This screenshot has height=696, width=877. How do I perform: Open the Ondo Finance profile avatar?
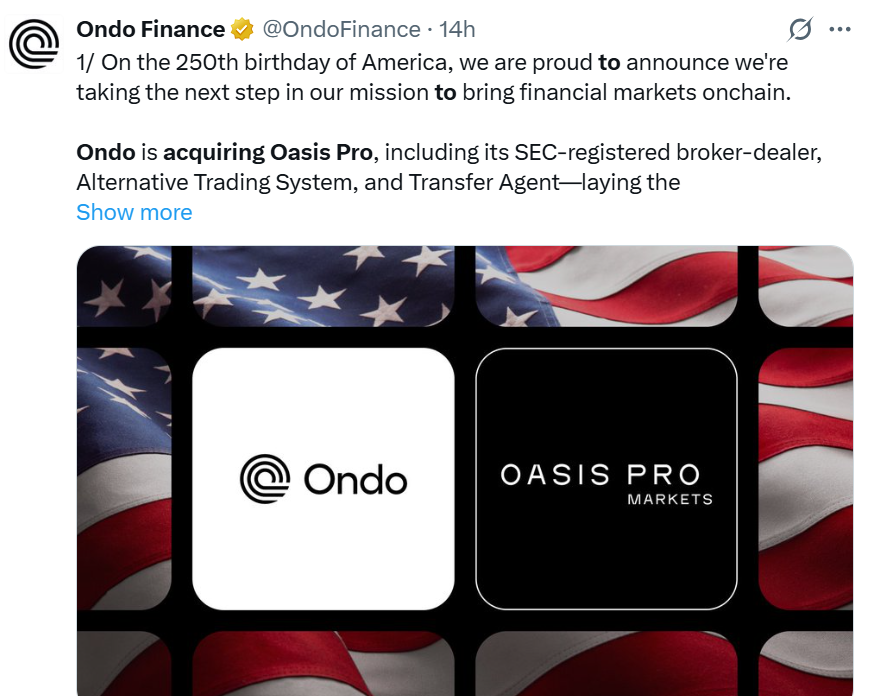pyautogui.click(x=34, y=44)
